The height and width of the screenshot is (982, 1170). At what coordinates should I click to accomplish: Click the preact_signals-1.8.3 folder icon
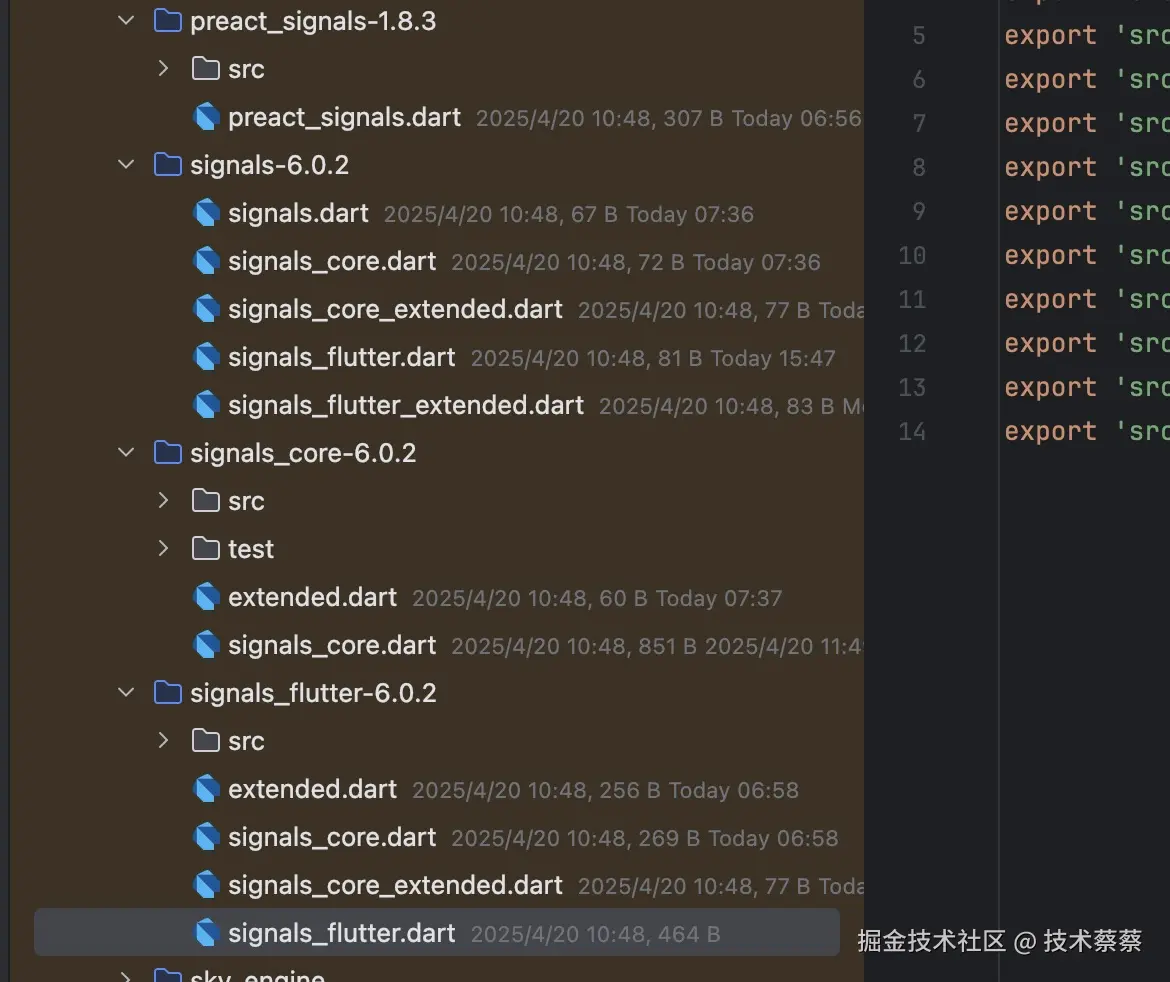click(168, 21)
